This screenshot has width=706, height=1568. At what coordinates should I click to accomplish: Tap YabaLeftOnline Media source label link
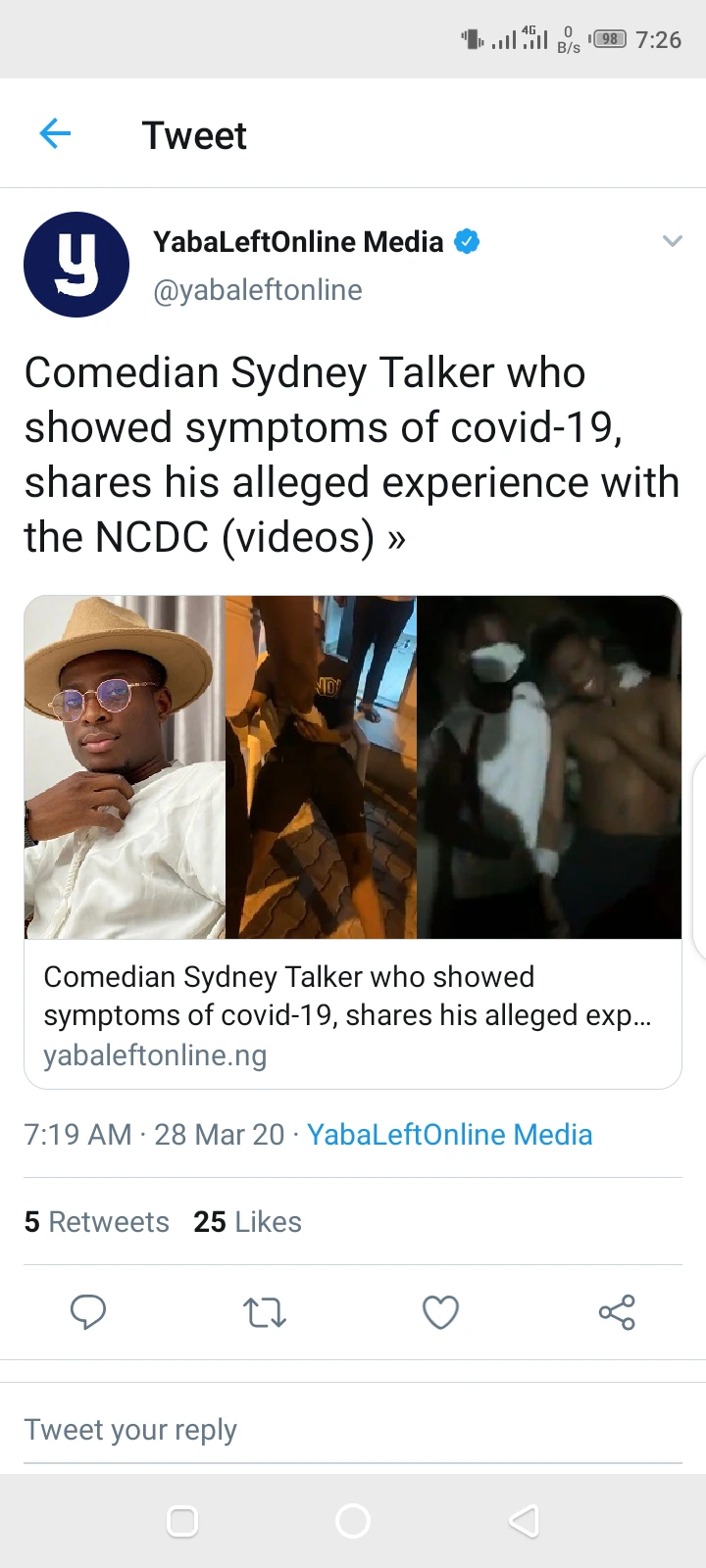click(x=449, y=1134)
